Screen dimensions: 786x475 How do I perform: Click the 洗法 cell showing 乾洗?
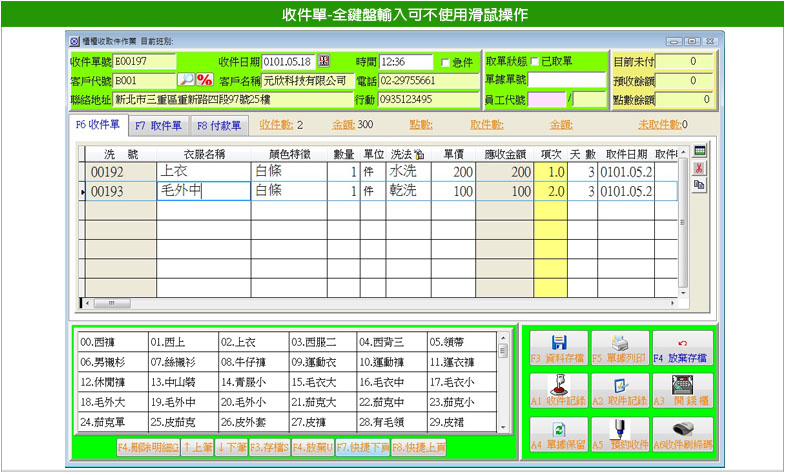pos(404,190)
